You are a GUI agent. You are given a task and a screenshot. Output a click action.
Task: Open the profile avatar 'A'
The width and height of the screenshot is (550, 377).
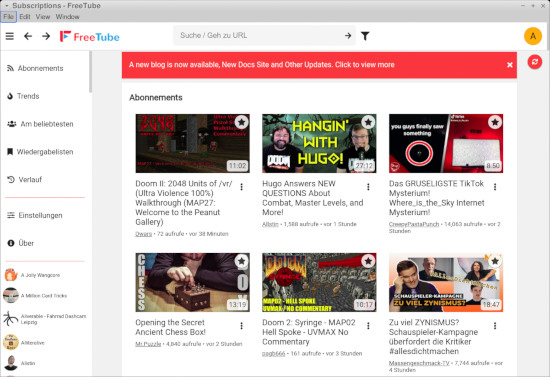533,36
